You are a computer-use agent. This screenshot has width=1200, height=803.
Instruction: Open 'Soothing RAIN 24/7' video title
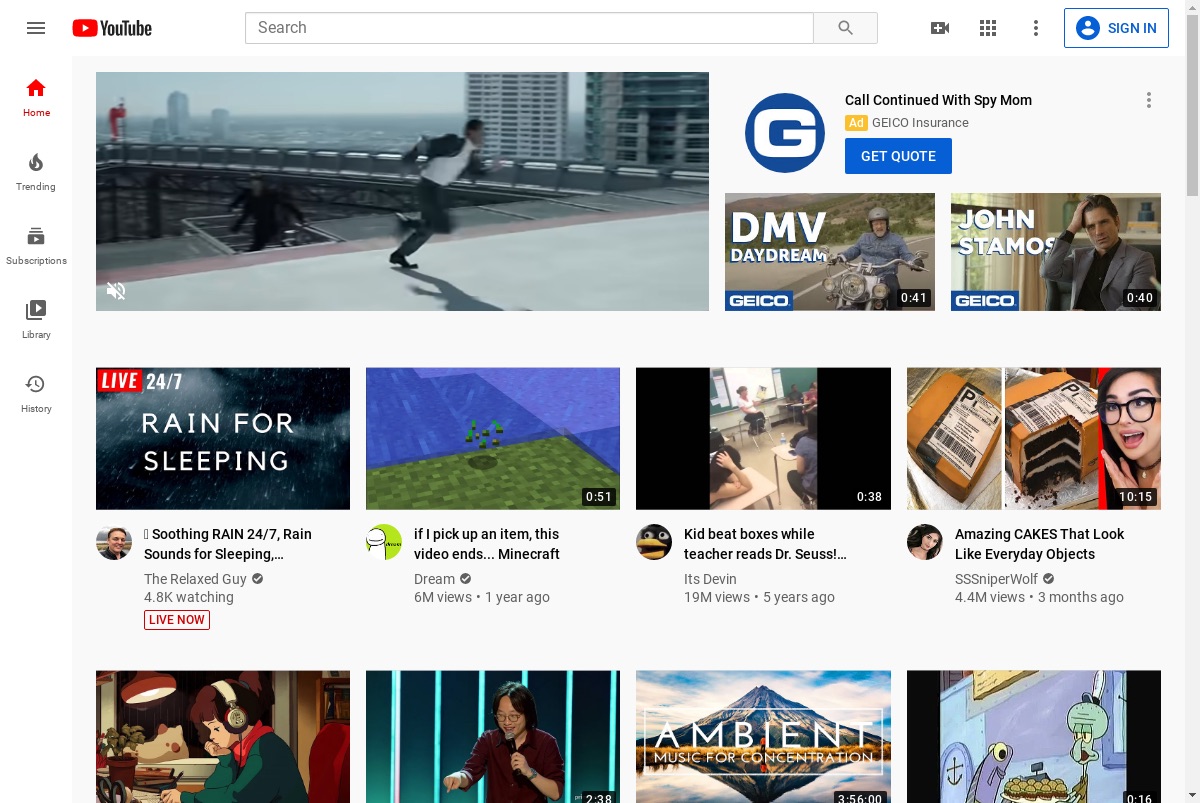tap(230, 544)
